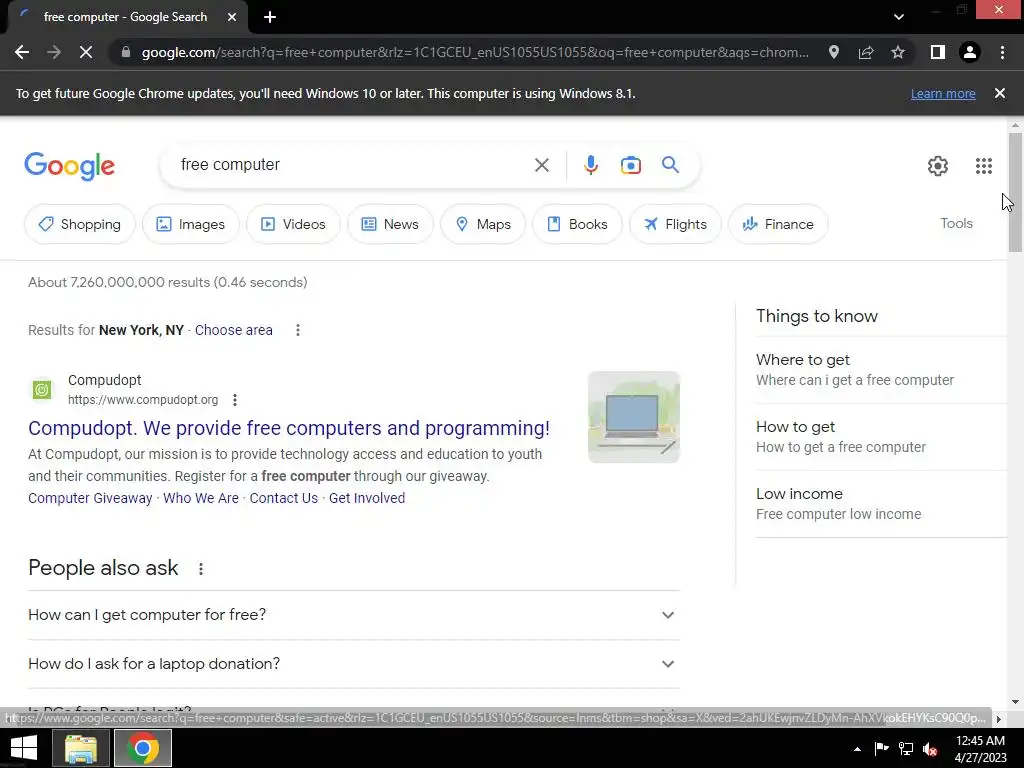1024x768 pixels.
Task: Dismiss the Windows update notification bar
Action: [999, 93]
